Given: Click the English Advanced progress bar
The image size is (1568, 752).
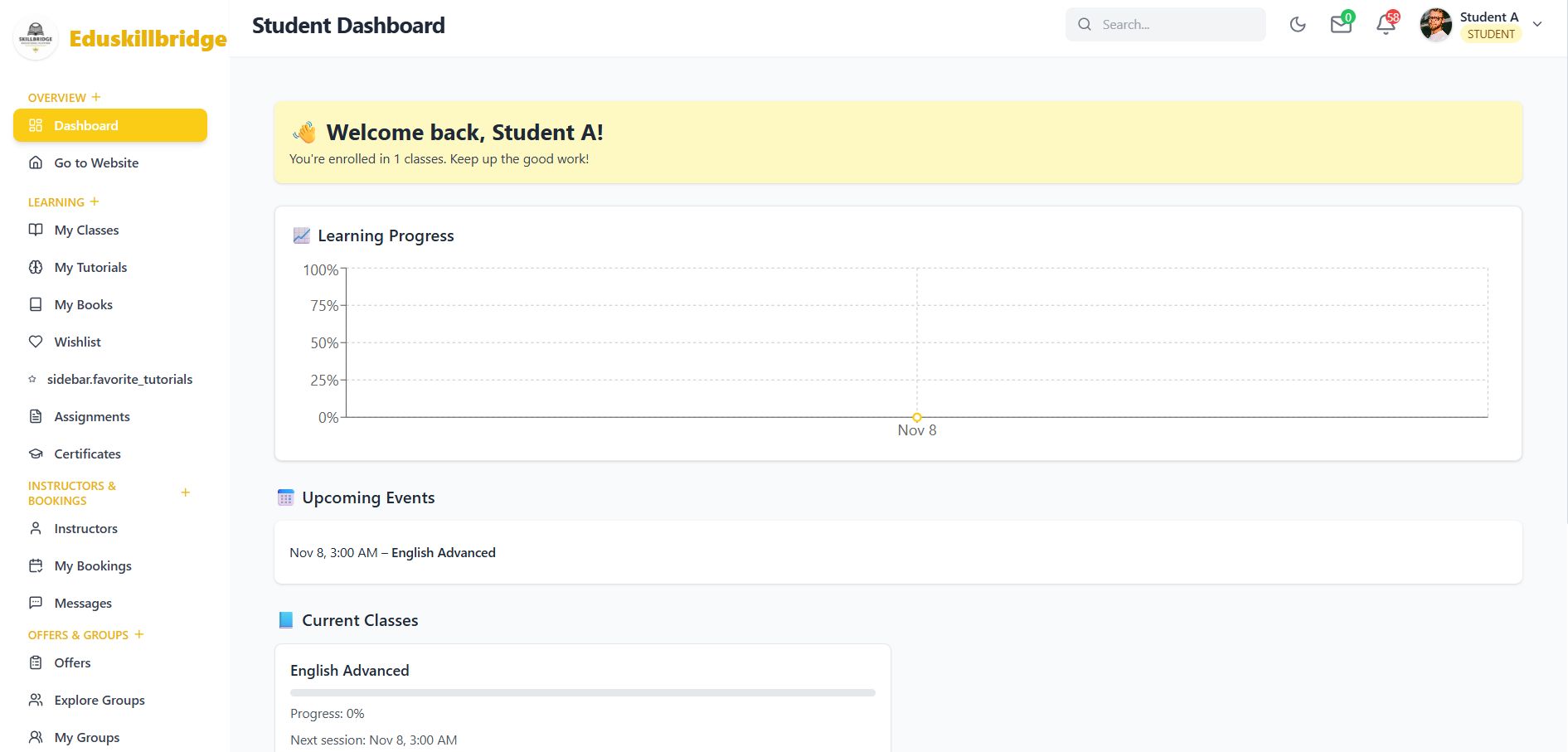Looking at the screenshot, I should pyautogui.click(x=582, y=692).
